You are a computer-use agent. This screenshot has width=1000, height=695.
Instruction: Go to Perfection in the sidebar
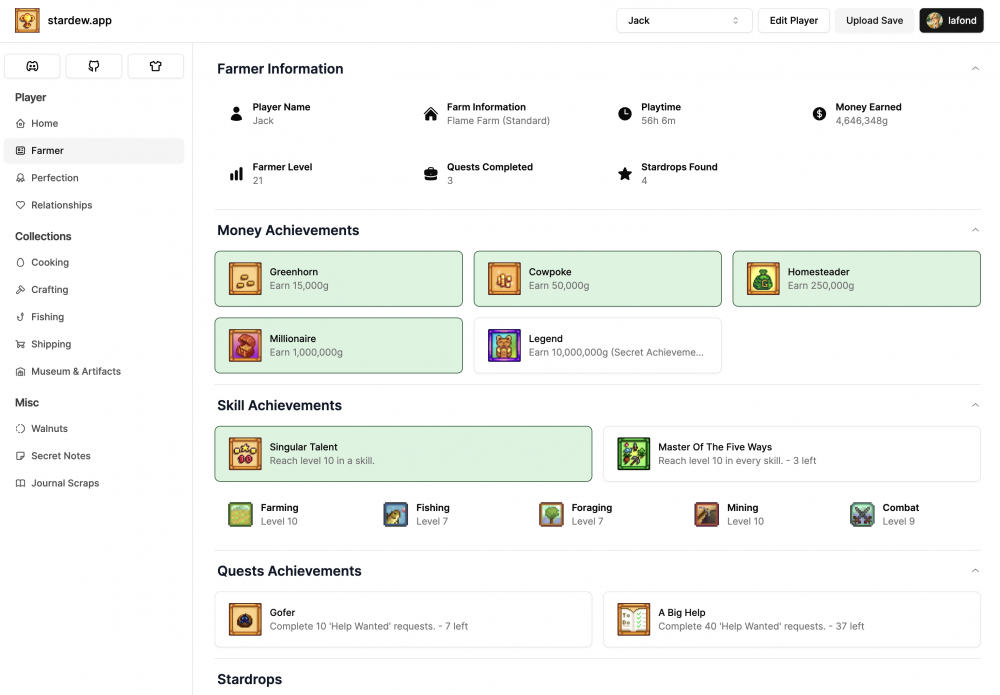[55, 178]
